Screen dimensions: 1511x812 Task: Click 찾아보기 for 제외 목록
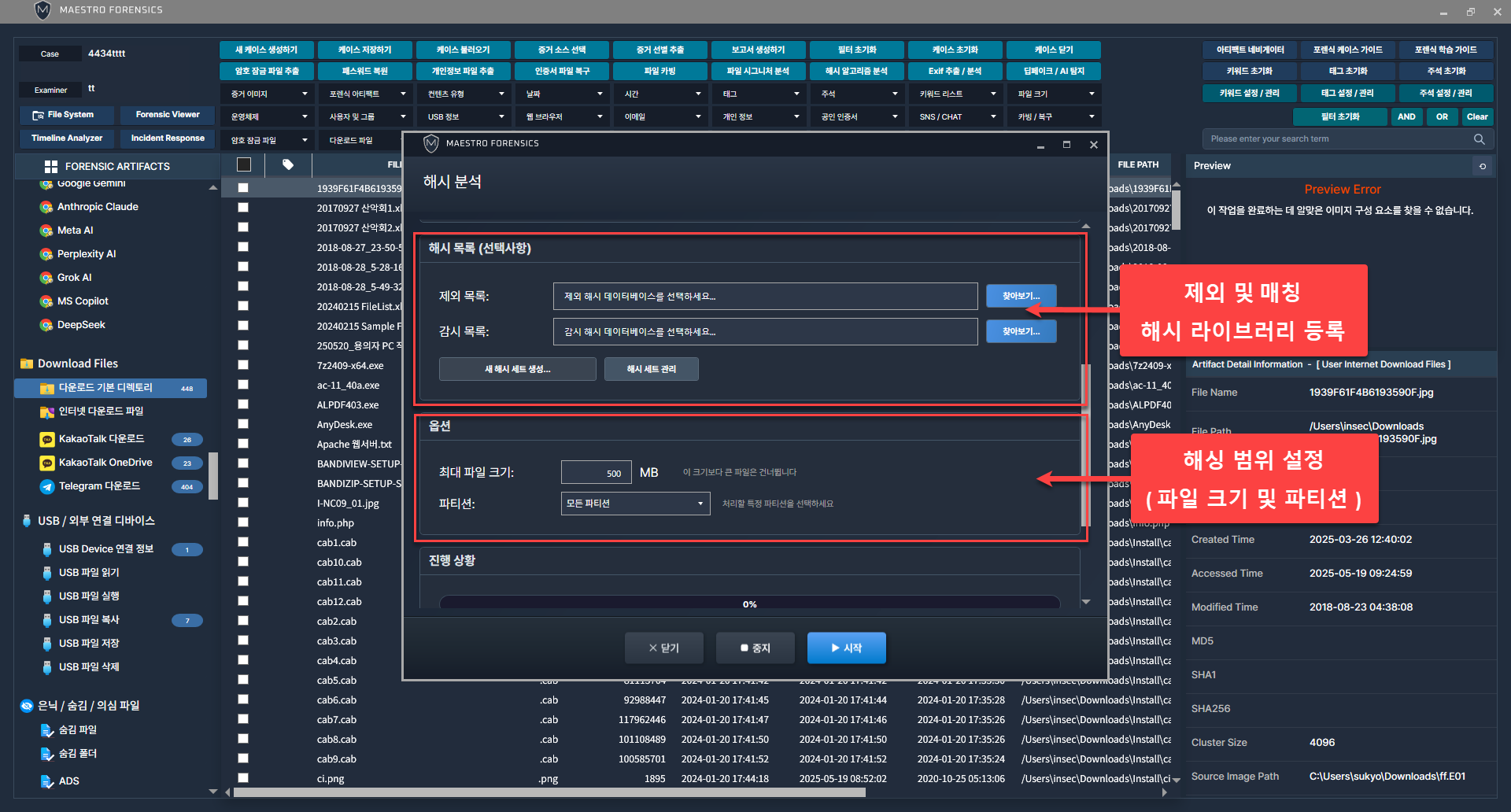point(1021,297)
